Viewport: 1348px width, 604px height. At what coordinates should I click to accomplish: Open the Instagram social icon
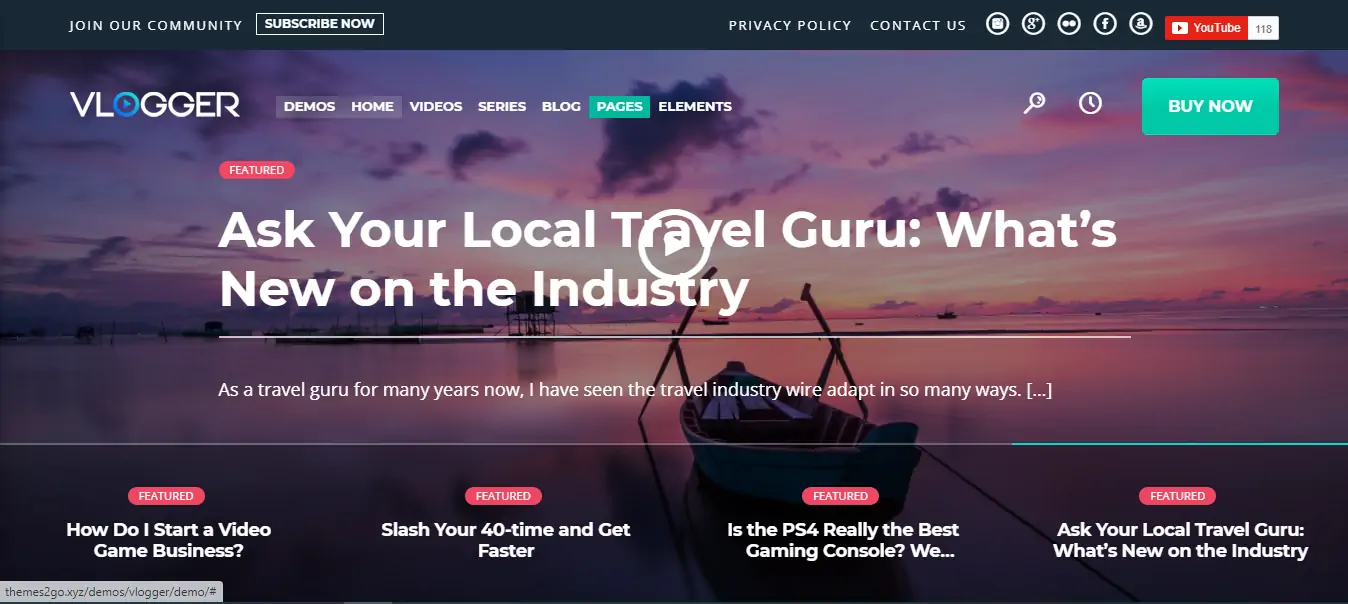(997, 24)
